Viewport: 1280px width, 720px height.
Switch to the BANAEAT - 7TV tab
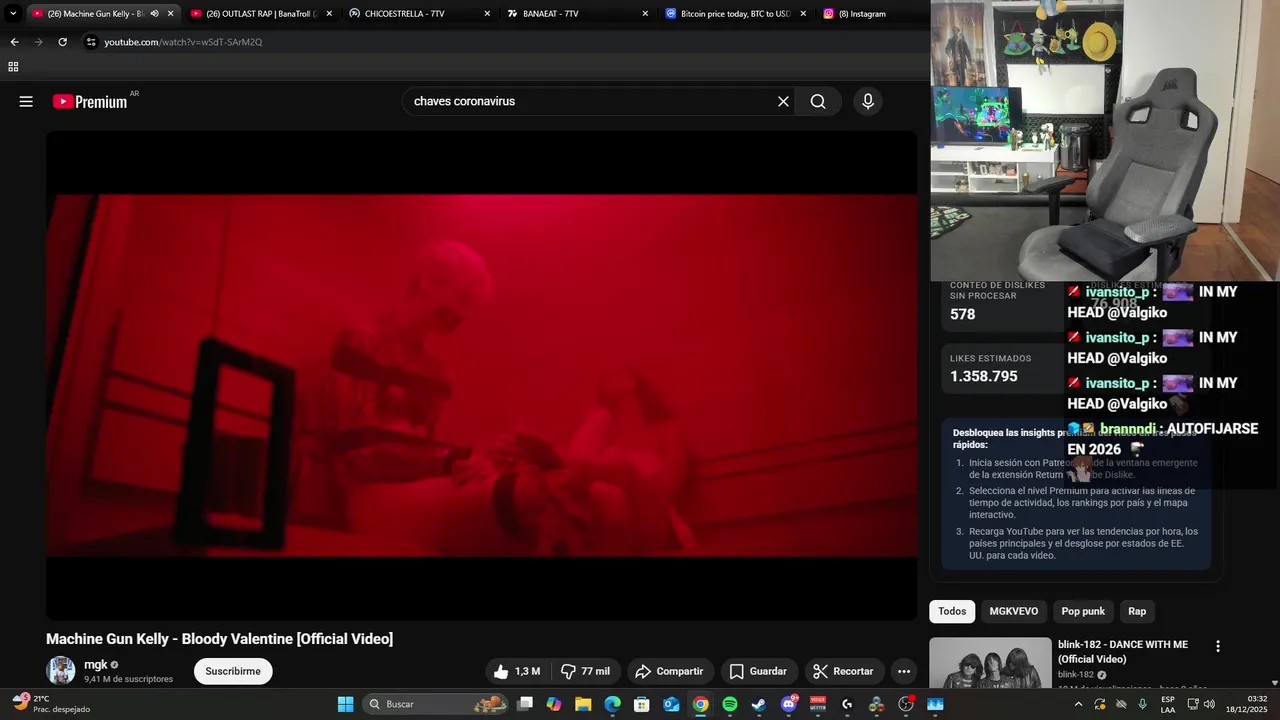(x=578, y=14)
